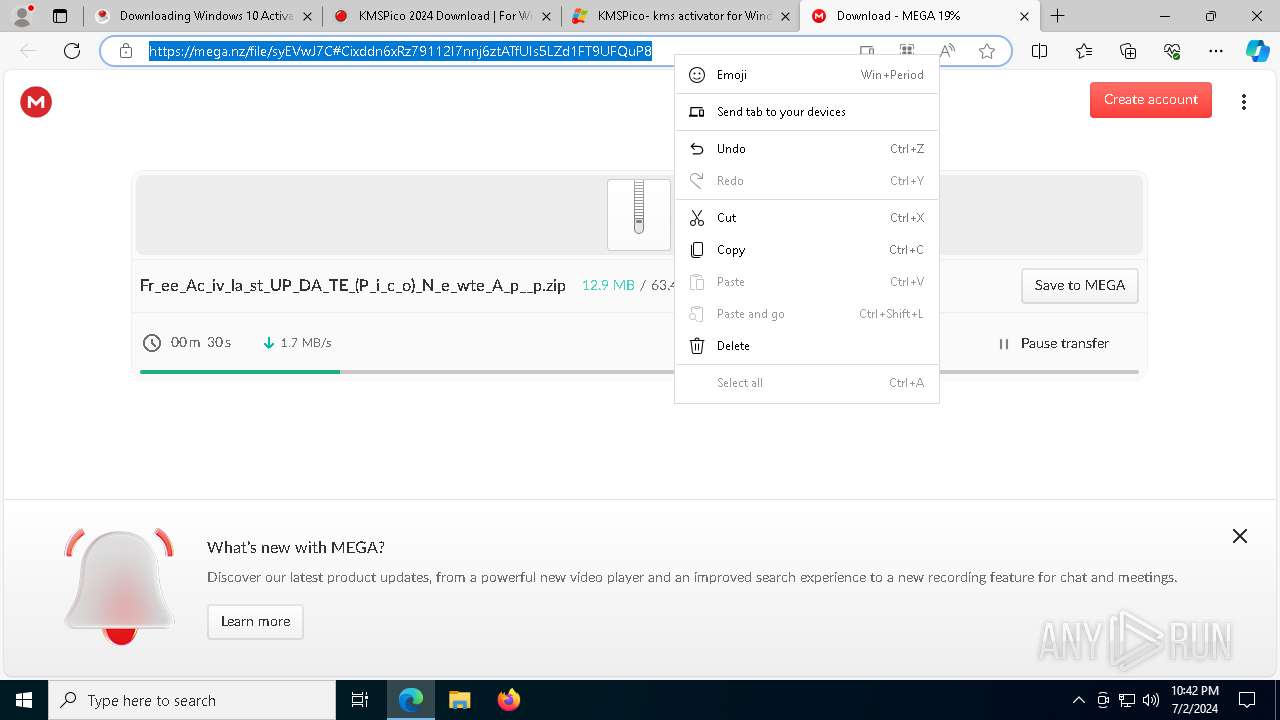This screenshot has width=1280, height=720.
Task: Choose Send tab to your devices
Action: click(x=807, y=112)
